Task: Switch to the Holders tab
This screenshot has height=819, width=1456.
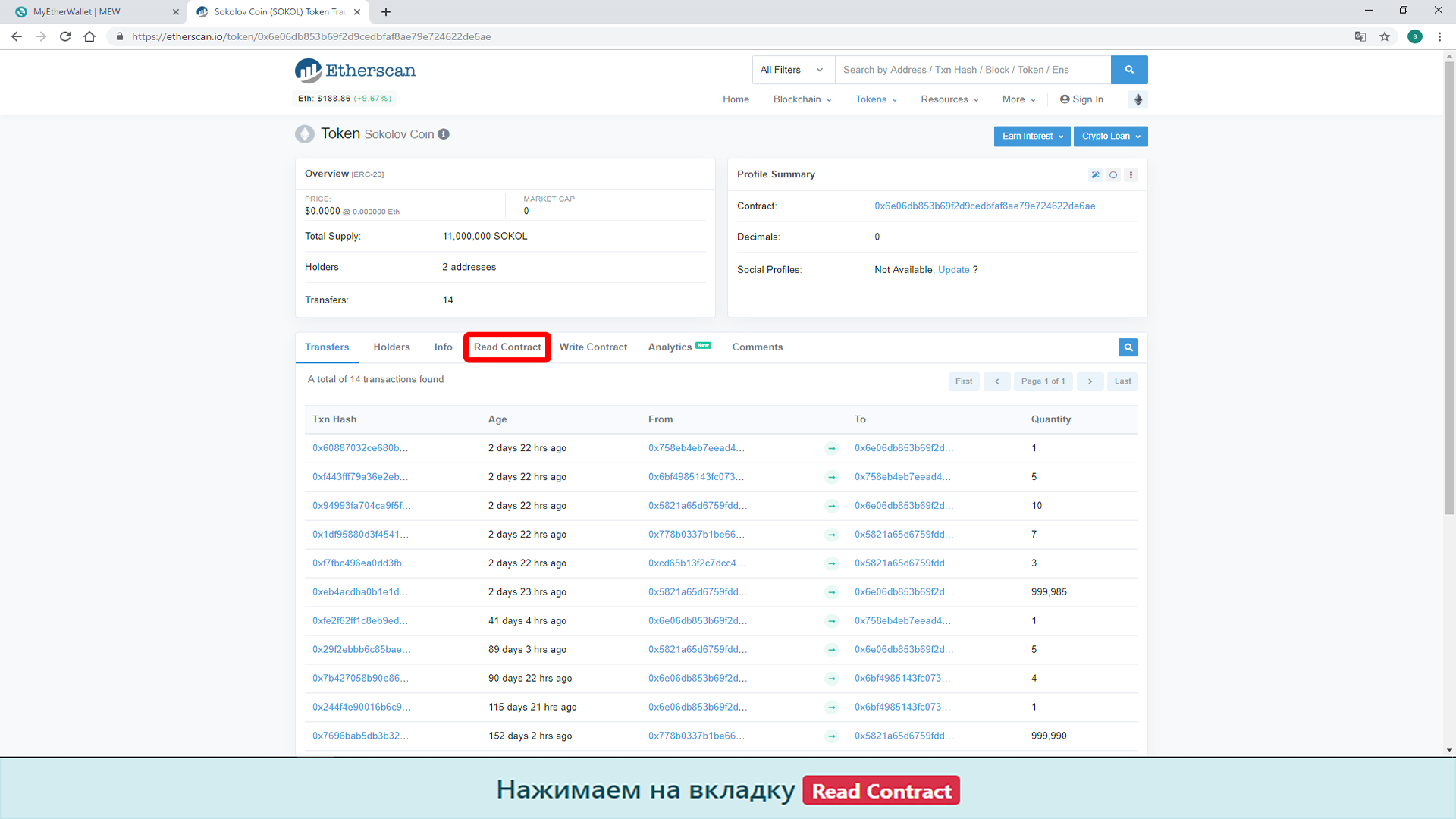Action: pos(391,347)
